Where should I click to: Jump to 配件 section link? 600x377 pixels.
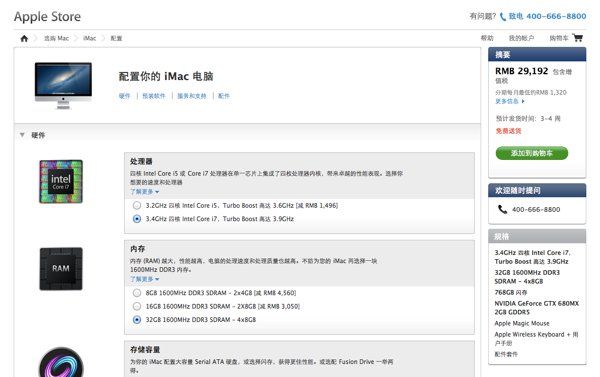click(224, 96)
